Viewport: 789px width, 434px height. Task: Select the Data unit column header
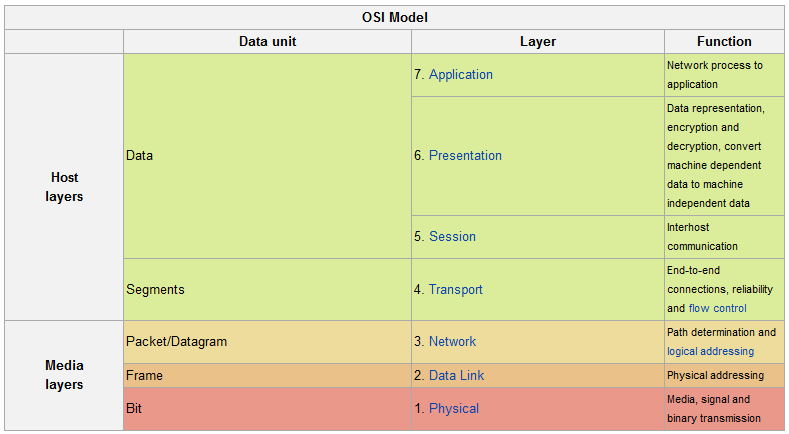coord(267,42)
